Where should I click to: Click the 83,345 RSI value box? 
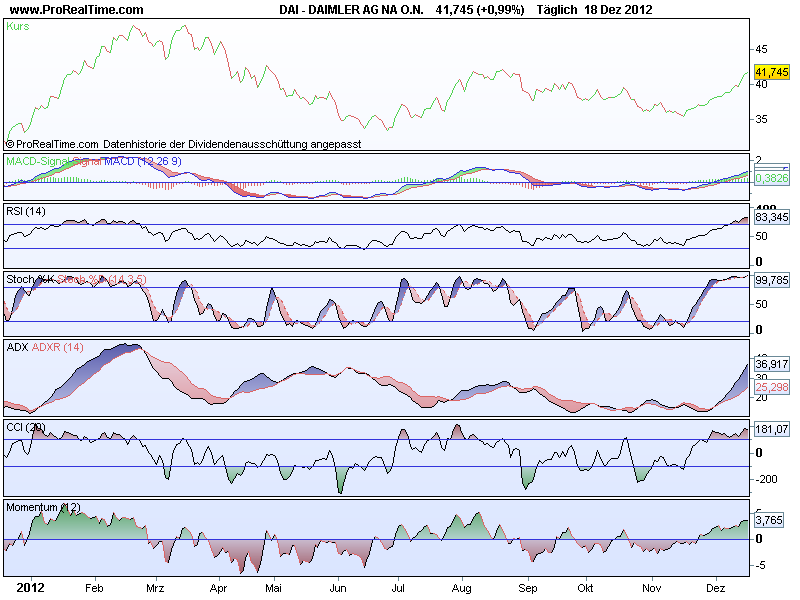771,217
